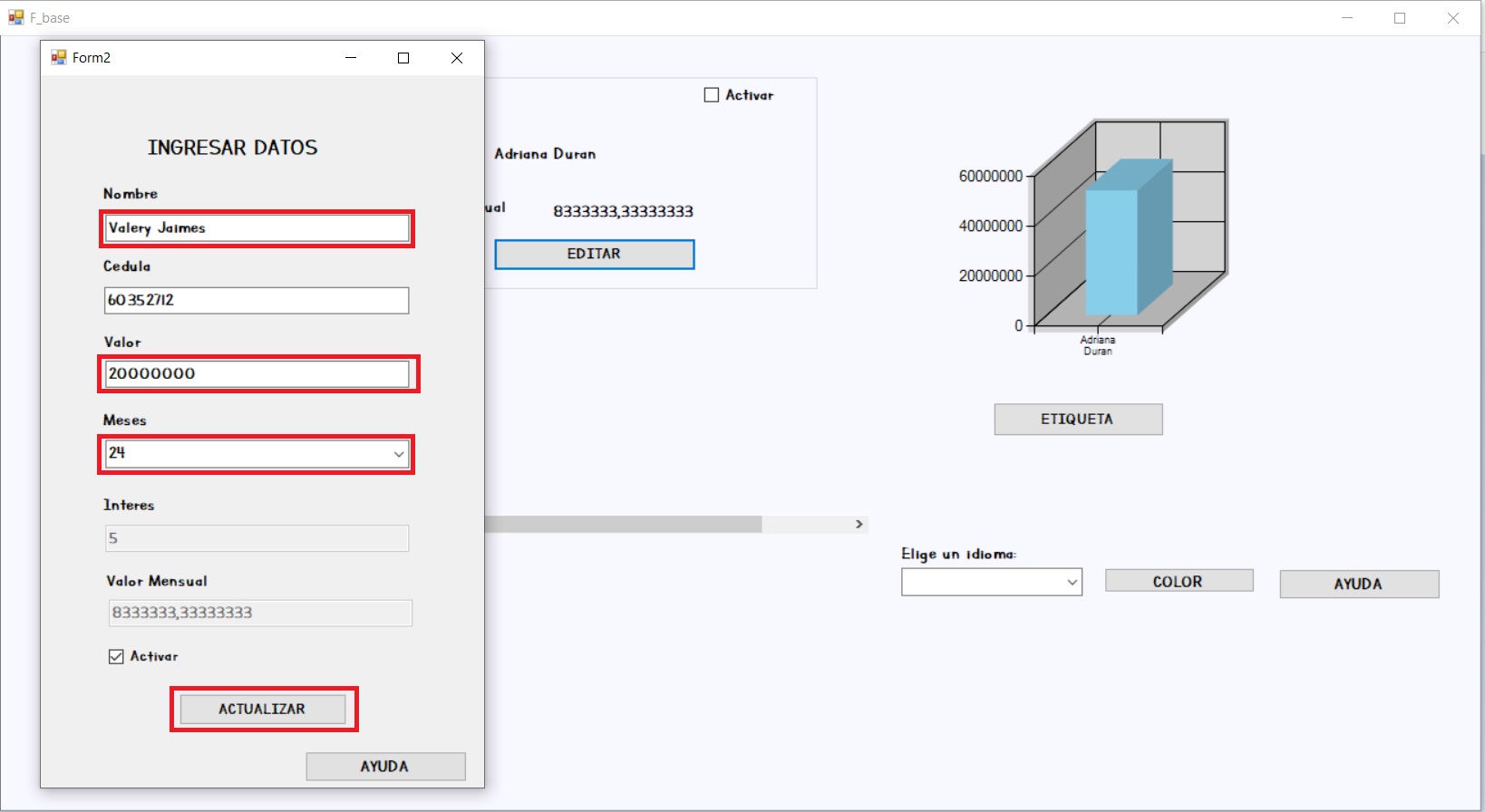1485x812 pixels.
Task: Click the Cedula field with 60352712
Action: pyautogui.click(x=257, y=301)
